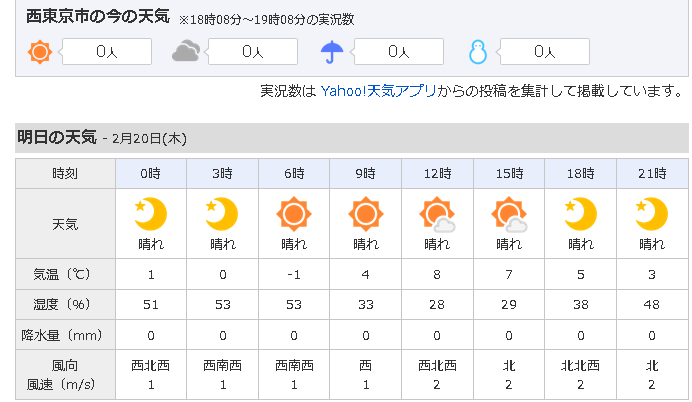Click the 気温 row label

[62, 274]
